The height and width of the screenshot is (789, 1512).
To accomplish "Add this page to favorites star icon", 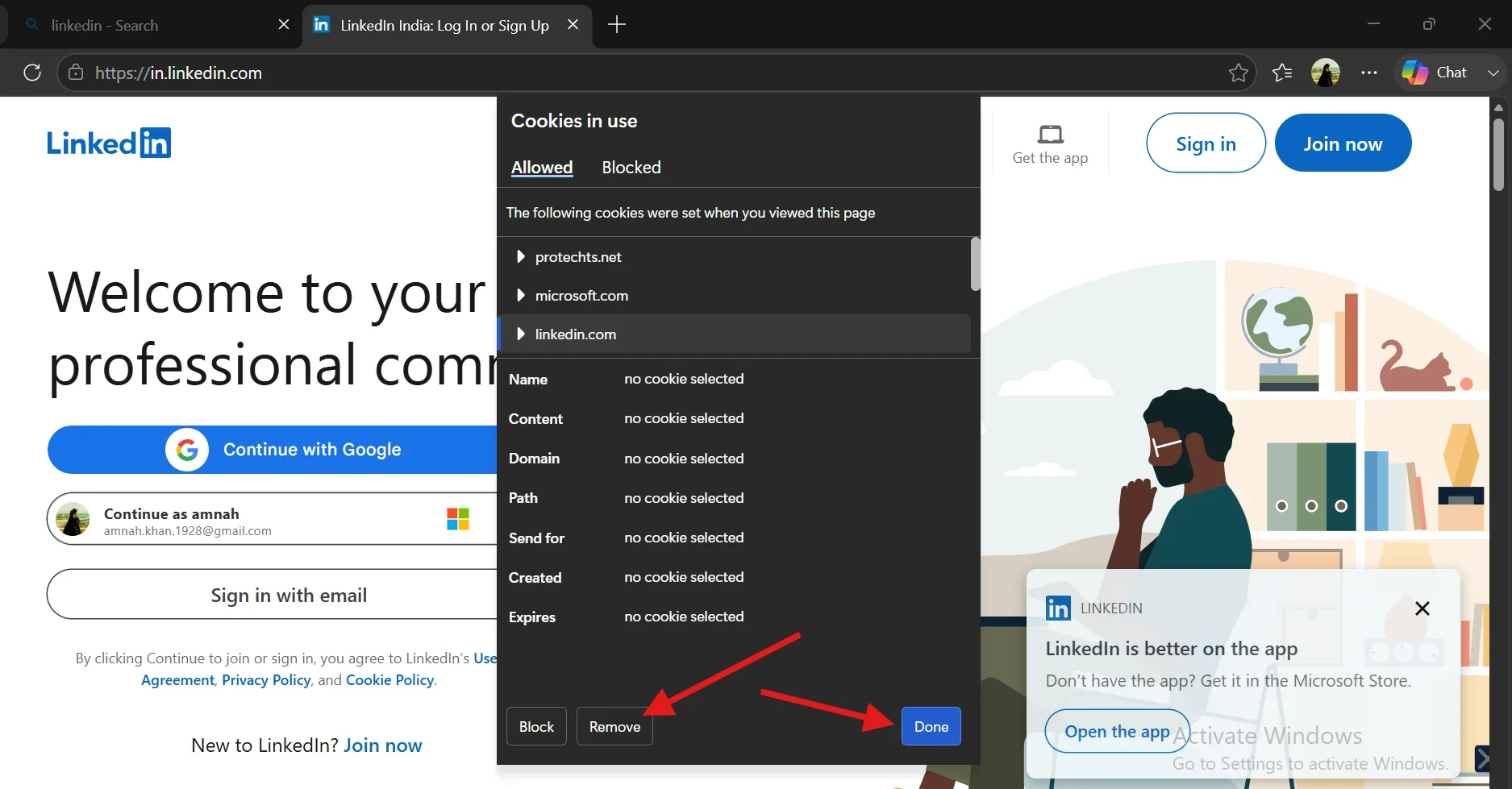I will tap(1239, 73).
